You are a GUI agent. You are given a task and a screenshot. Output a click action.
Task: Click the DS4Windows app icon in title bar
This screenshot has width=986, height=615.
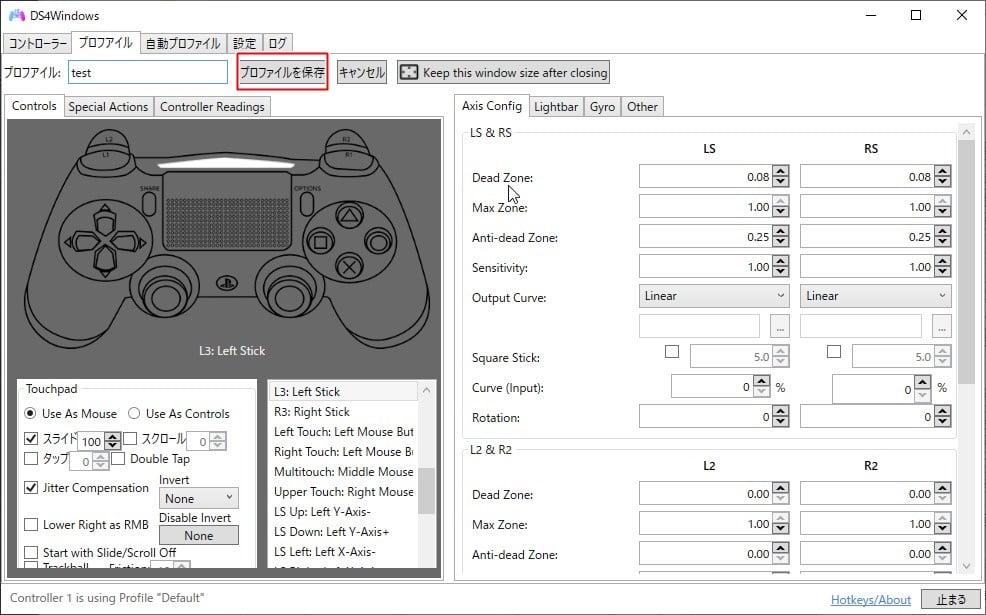coord(17,15)
